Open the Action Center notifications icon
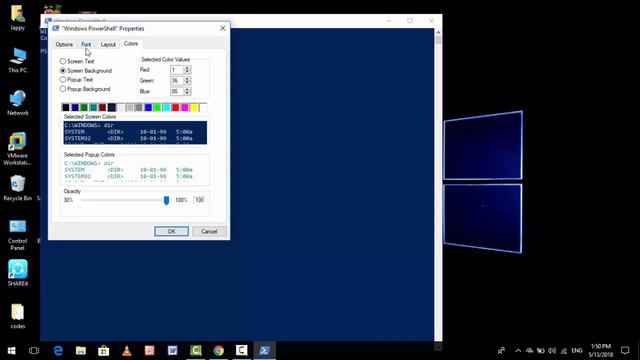The width and height of the screenshot is (640, 360). pyautogui.click(x=625, y=351)
